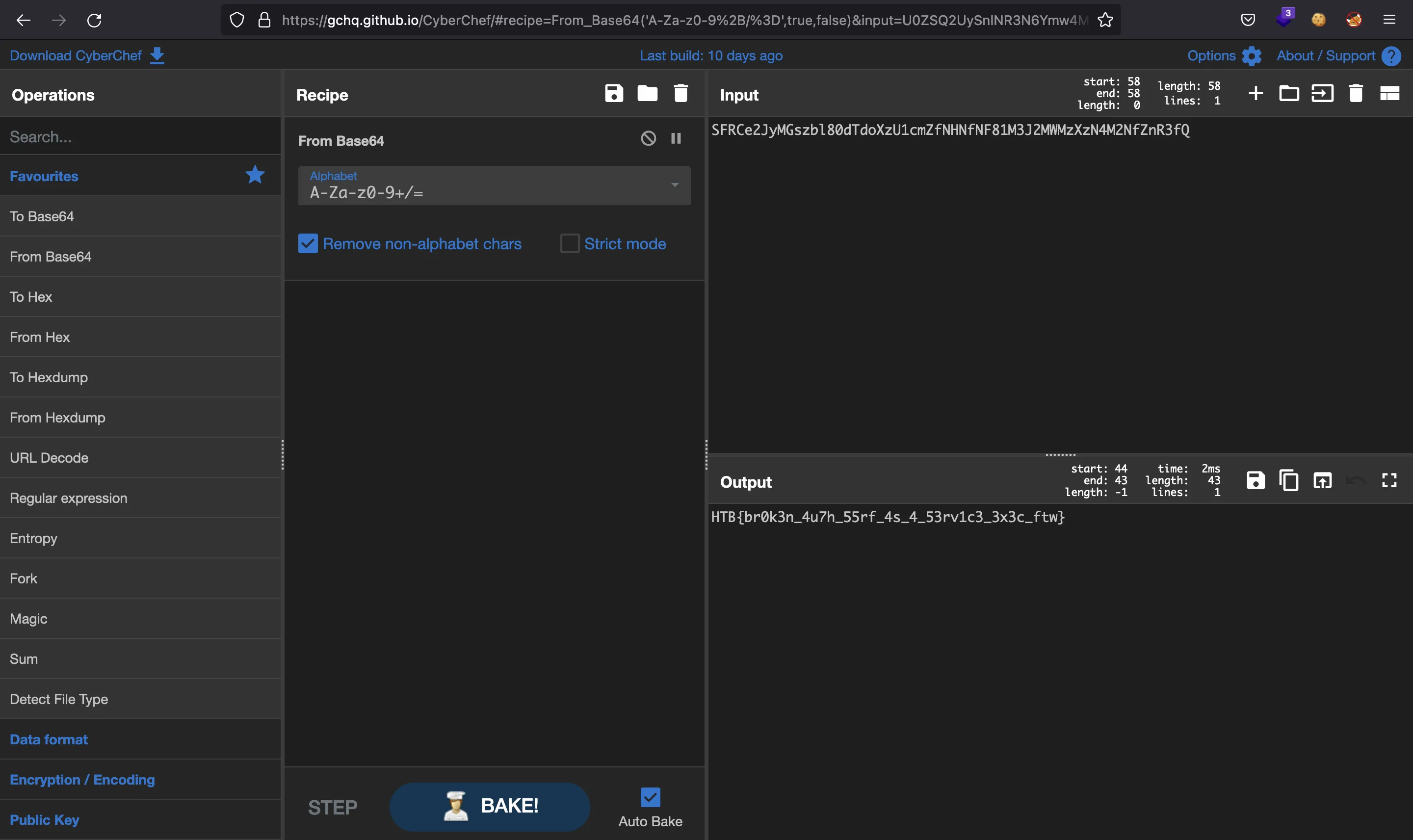Save the recipe using floppy icon

coord(614,93)
